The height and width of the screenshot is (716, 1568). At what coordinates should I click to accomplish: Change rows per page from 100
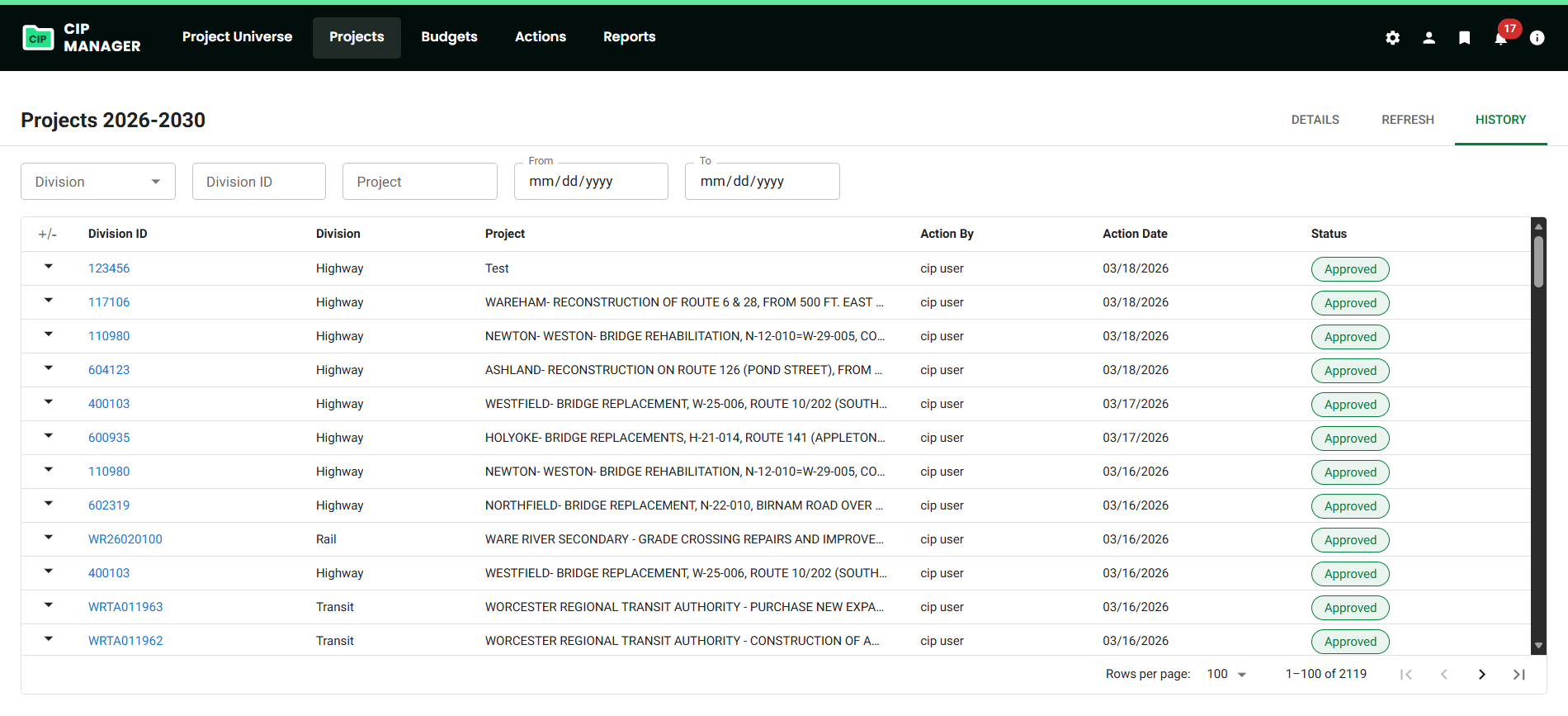(1226, 675)
